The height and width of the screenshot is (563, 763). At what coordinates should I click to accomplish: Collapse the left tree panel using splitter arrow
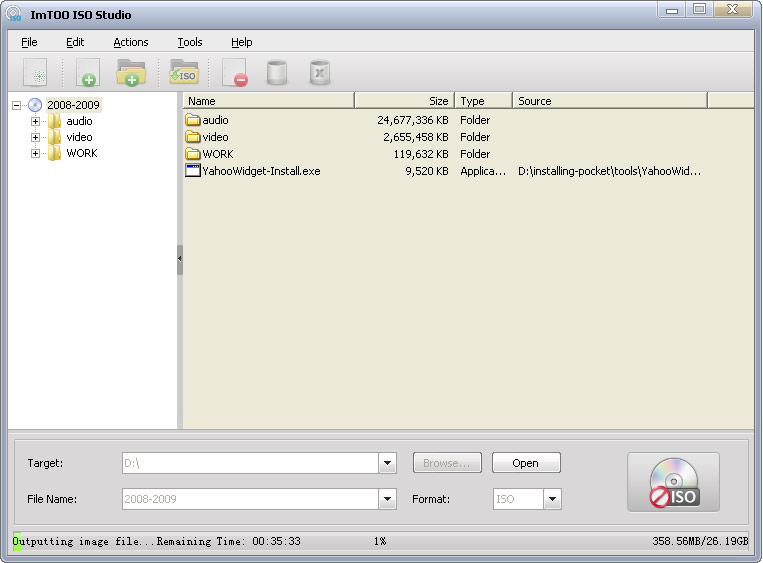pyautogui.click(x=180, y=259)
